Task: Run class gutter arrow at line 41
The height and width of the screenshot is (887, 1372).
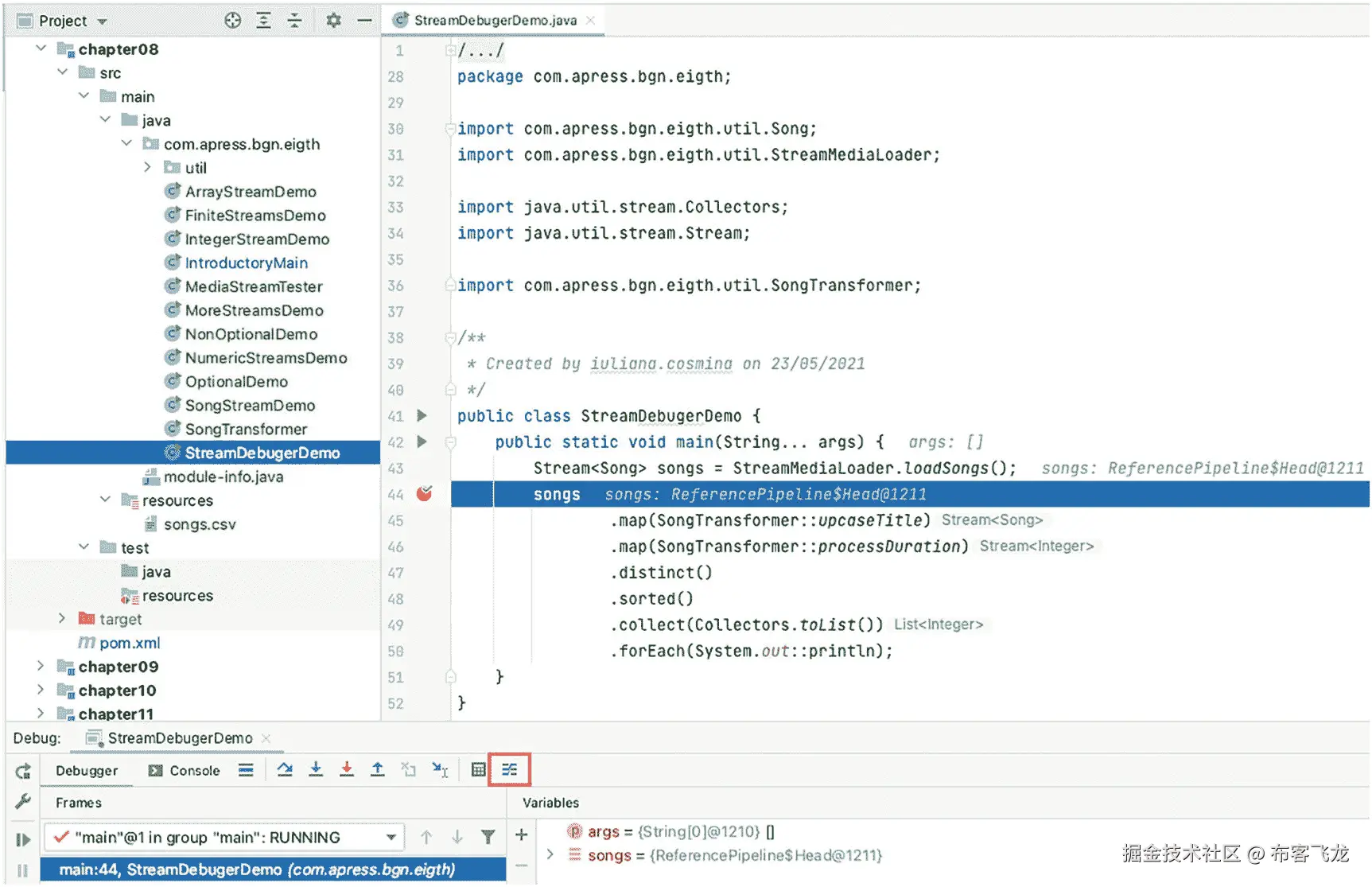Action: point(422,415)
